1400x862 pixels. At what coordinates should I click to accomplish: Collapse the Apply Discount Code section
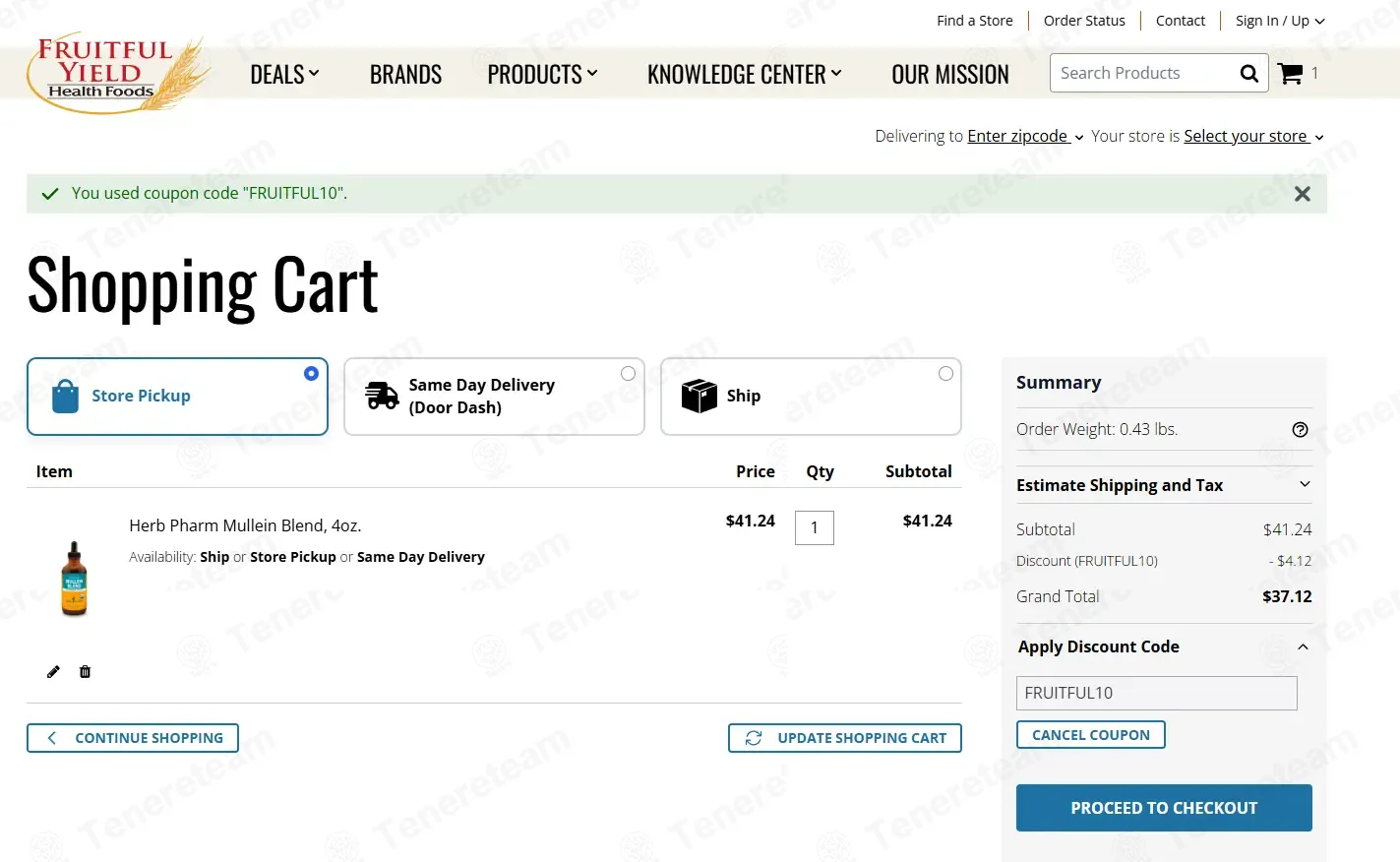tap(1164, 646)
